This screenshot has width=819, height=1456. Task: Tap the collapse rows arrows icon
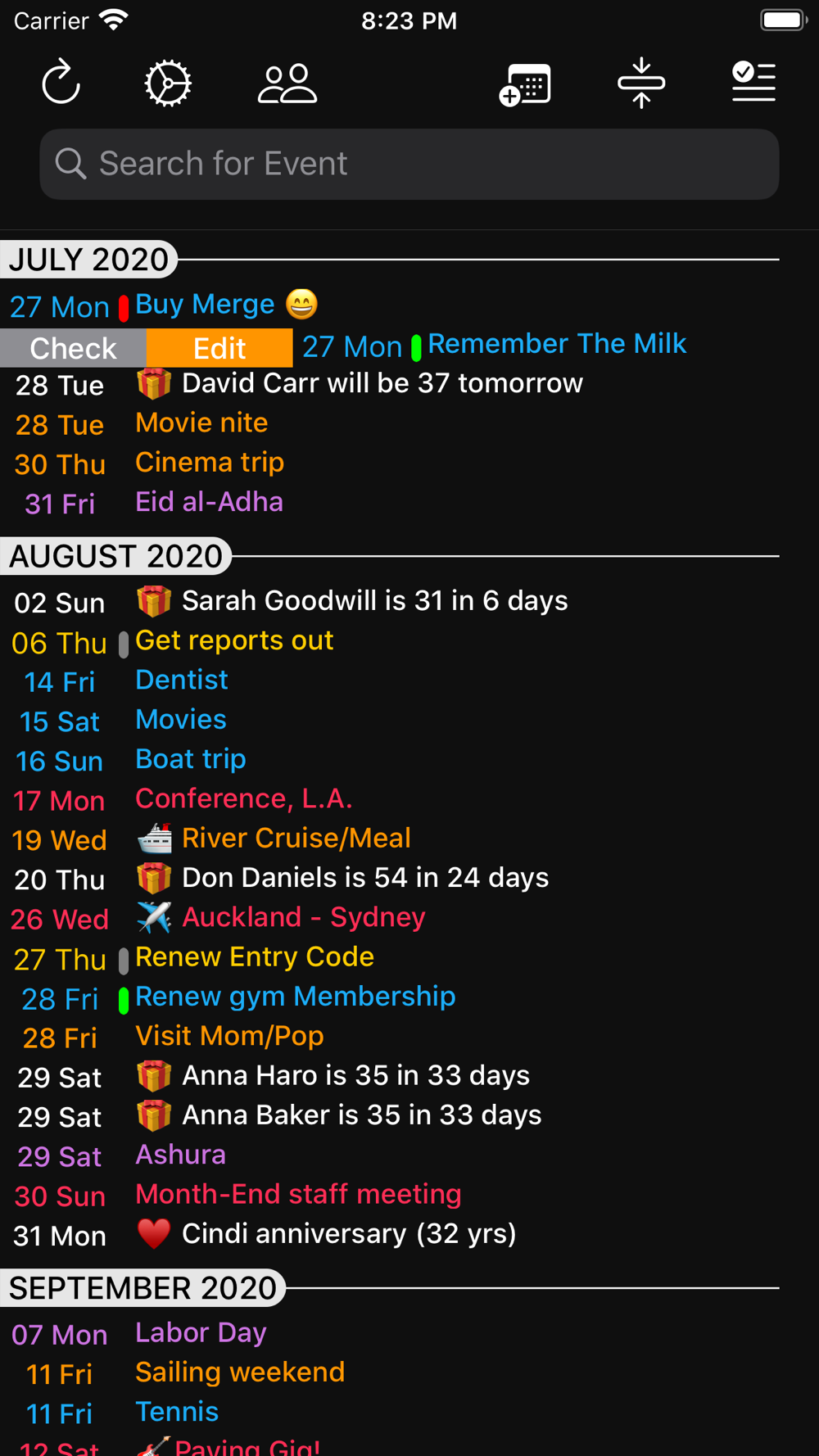(x=641, y=83)
